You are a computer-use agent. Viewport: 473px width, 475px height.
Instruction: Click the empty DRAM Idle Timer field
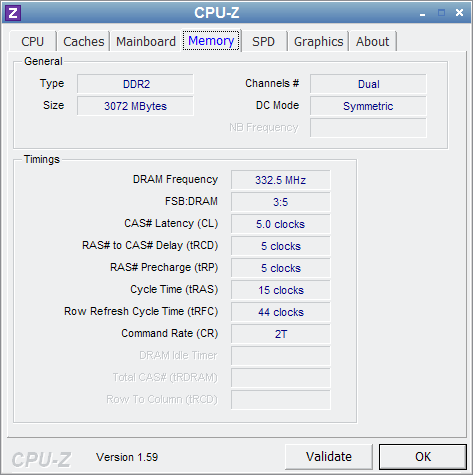tap(281, 356)
